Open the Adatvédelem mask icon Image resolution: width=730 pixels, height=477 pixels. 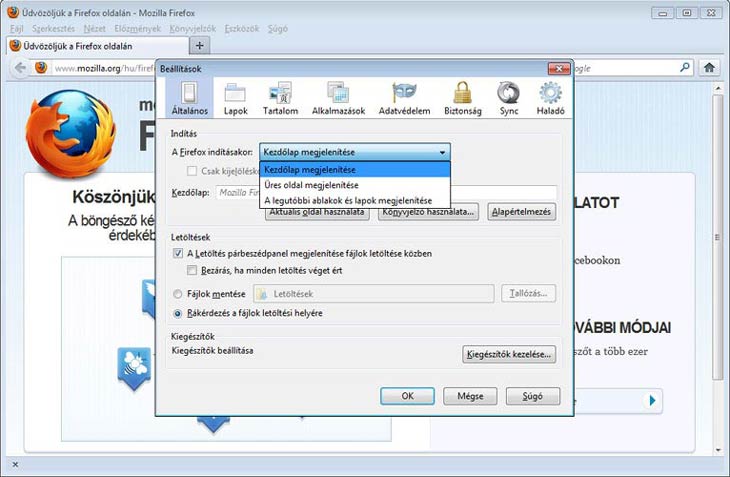coord(405,99)
